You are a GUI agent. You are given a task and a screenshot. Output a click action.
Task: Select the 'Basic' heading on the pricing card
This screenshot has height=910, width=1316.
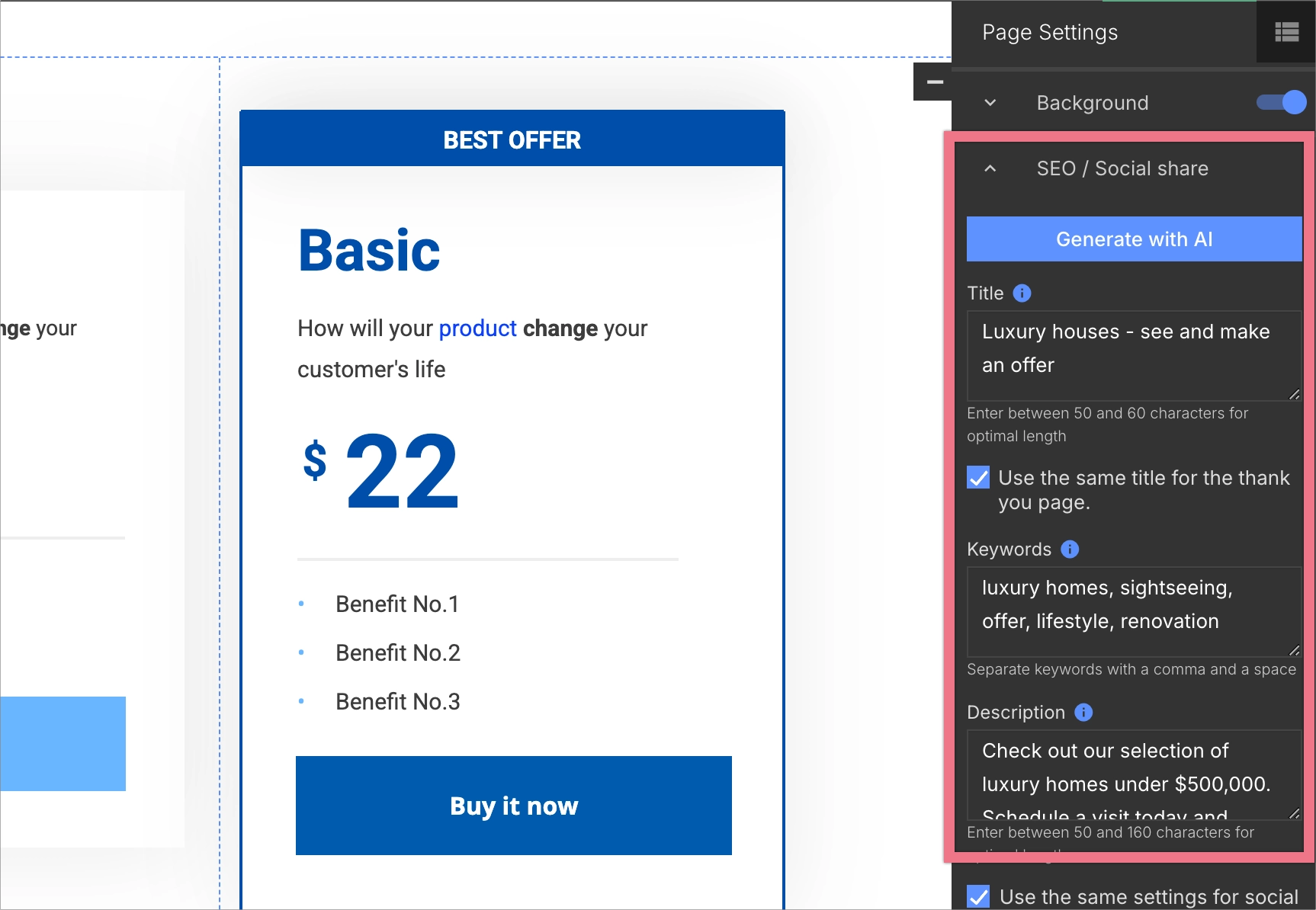(x=369, y=249)
